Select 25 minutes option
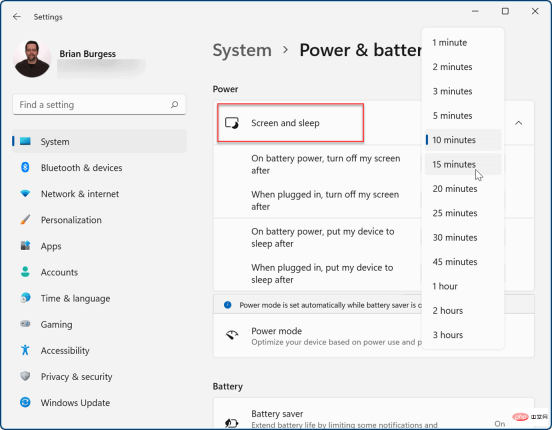Screen dimensions: 552x430 coord(463,213)
